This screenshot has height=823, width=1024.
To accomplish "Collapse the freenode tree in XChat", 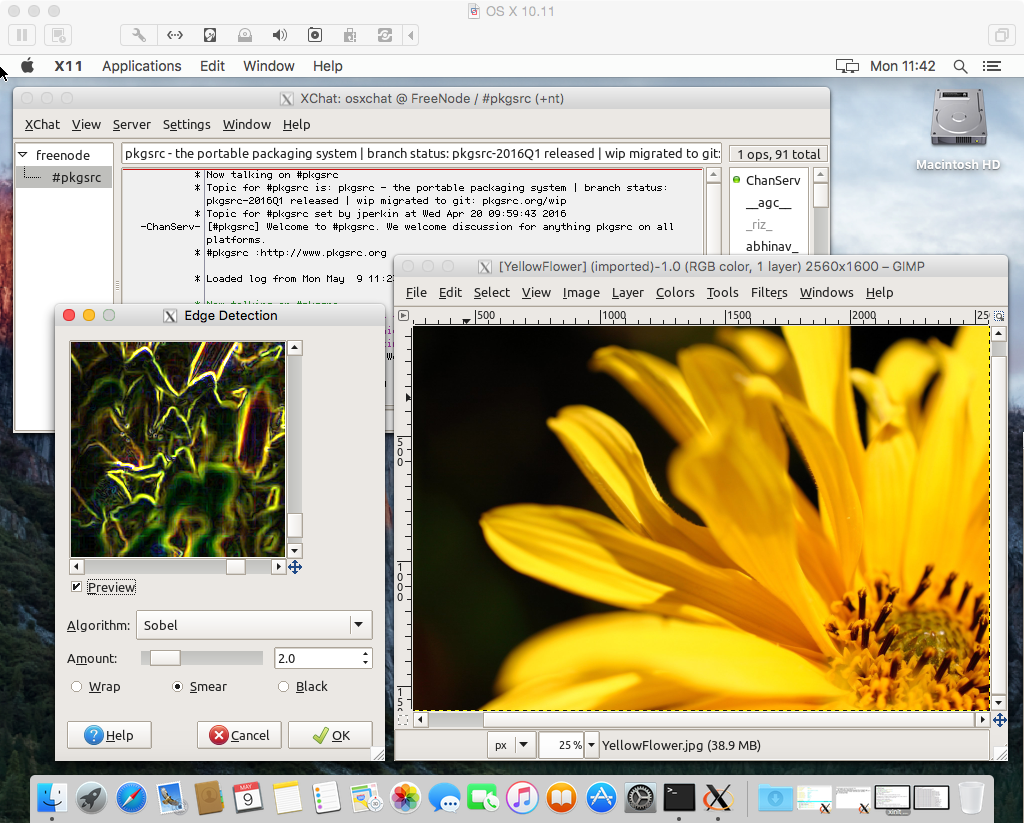I will [x=23, y=155].
